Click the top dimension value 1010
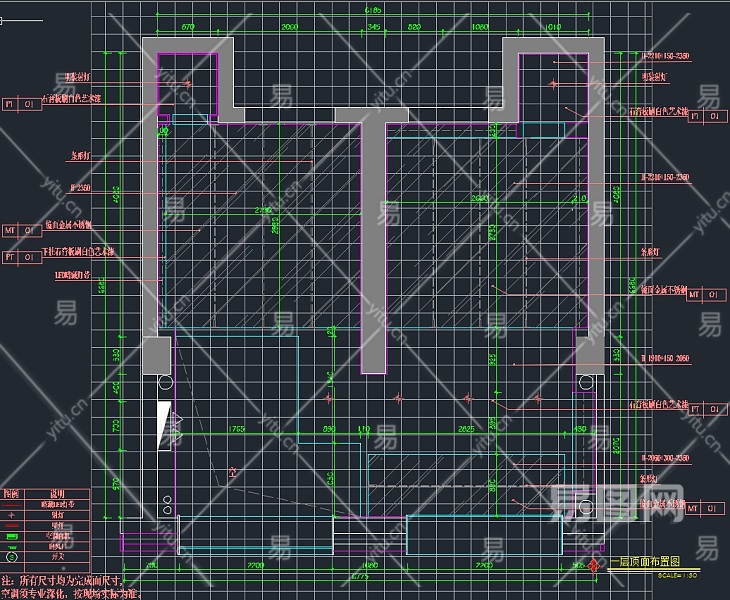730x600 pixels. pyautogui.click(x=553, y=27)
